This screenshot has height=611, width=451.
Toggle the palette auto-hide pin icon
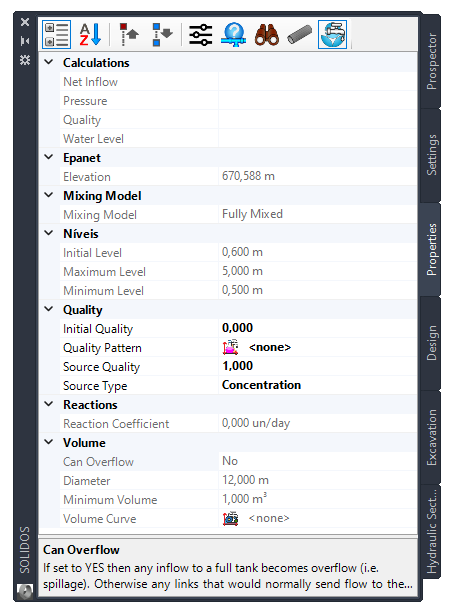25,41
